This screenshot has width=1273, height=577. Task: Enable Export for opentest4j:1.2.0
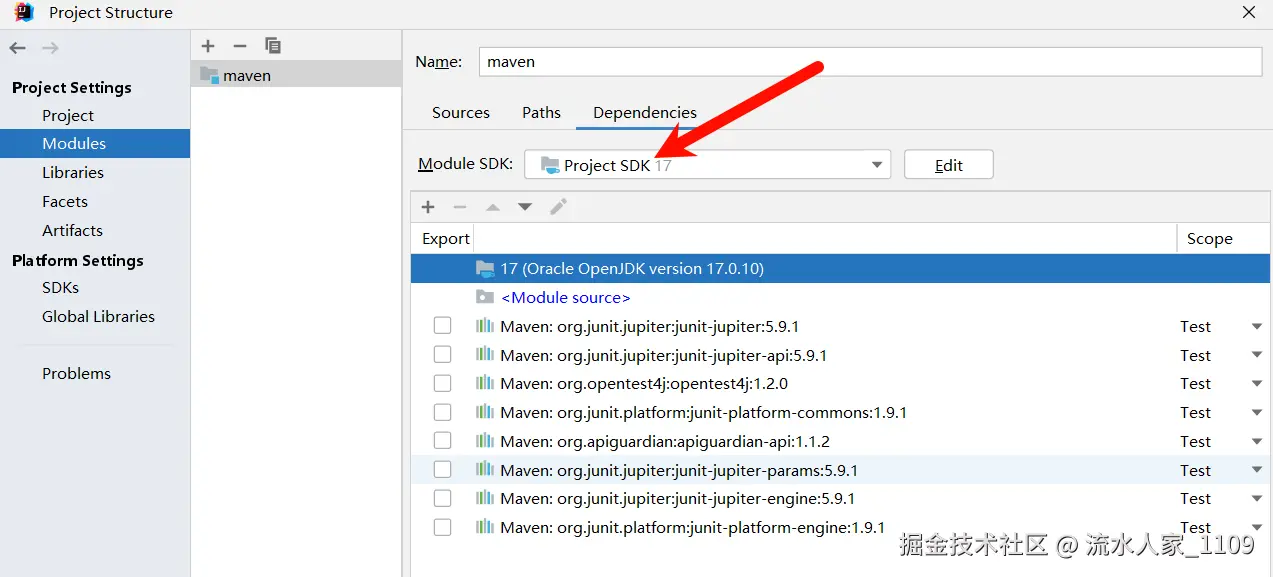pyautogui.click(x=442, y=383)
